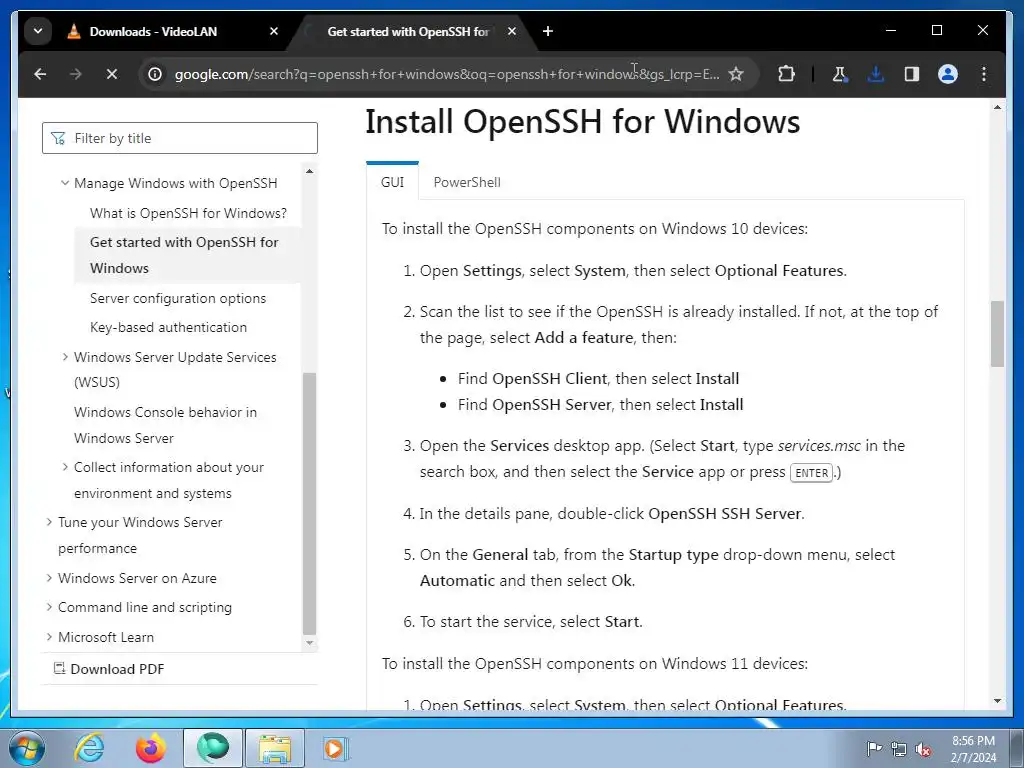Close the Get started with OpenSSH tab

point(512,31)
